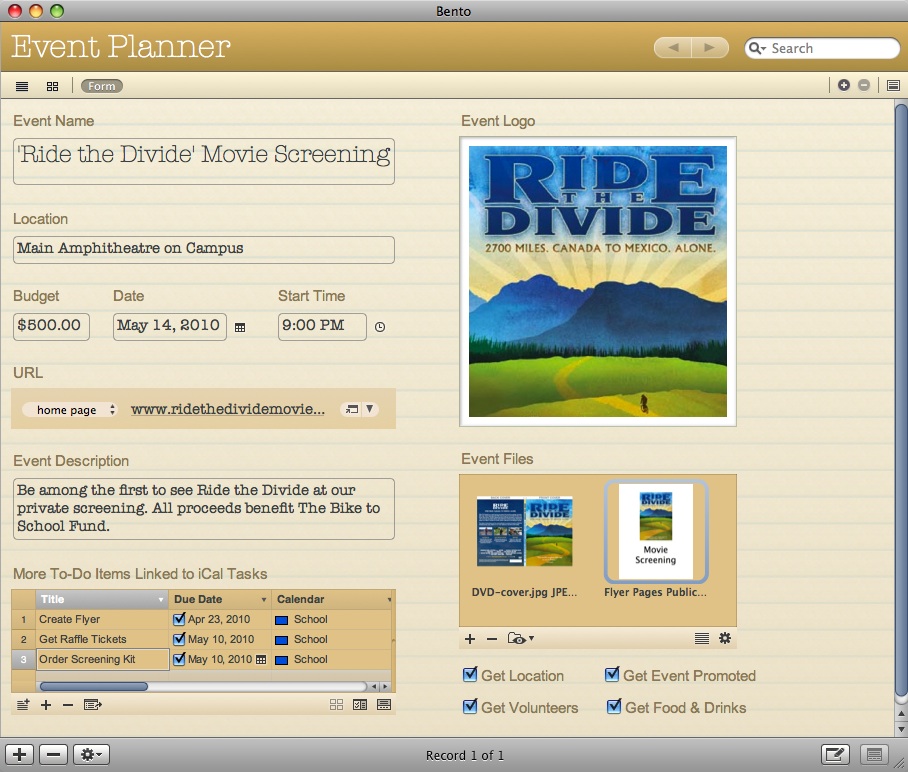Add a file with Event Files plus
The width and height of the screenshot is (908, 772).
(x=470, y=639)
